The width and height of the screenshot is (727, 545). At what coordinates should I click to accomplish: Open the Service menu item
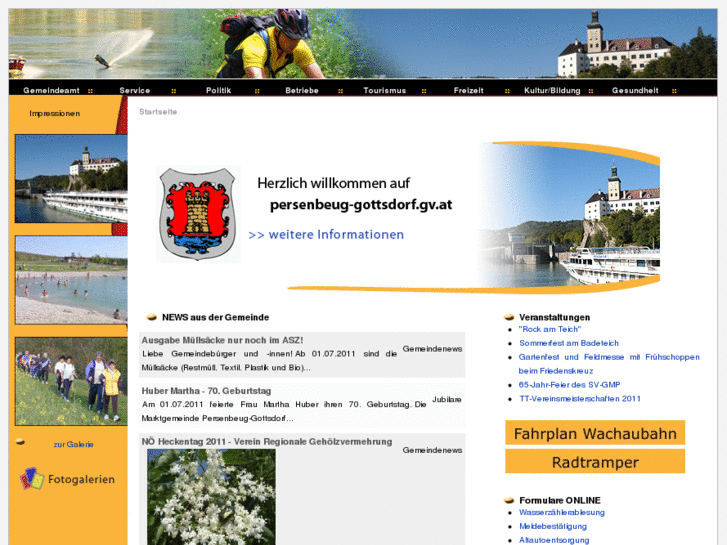point(135,90)
